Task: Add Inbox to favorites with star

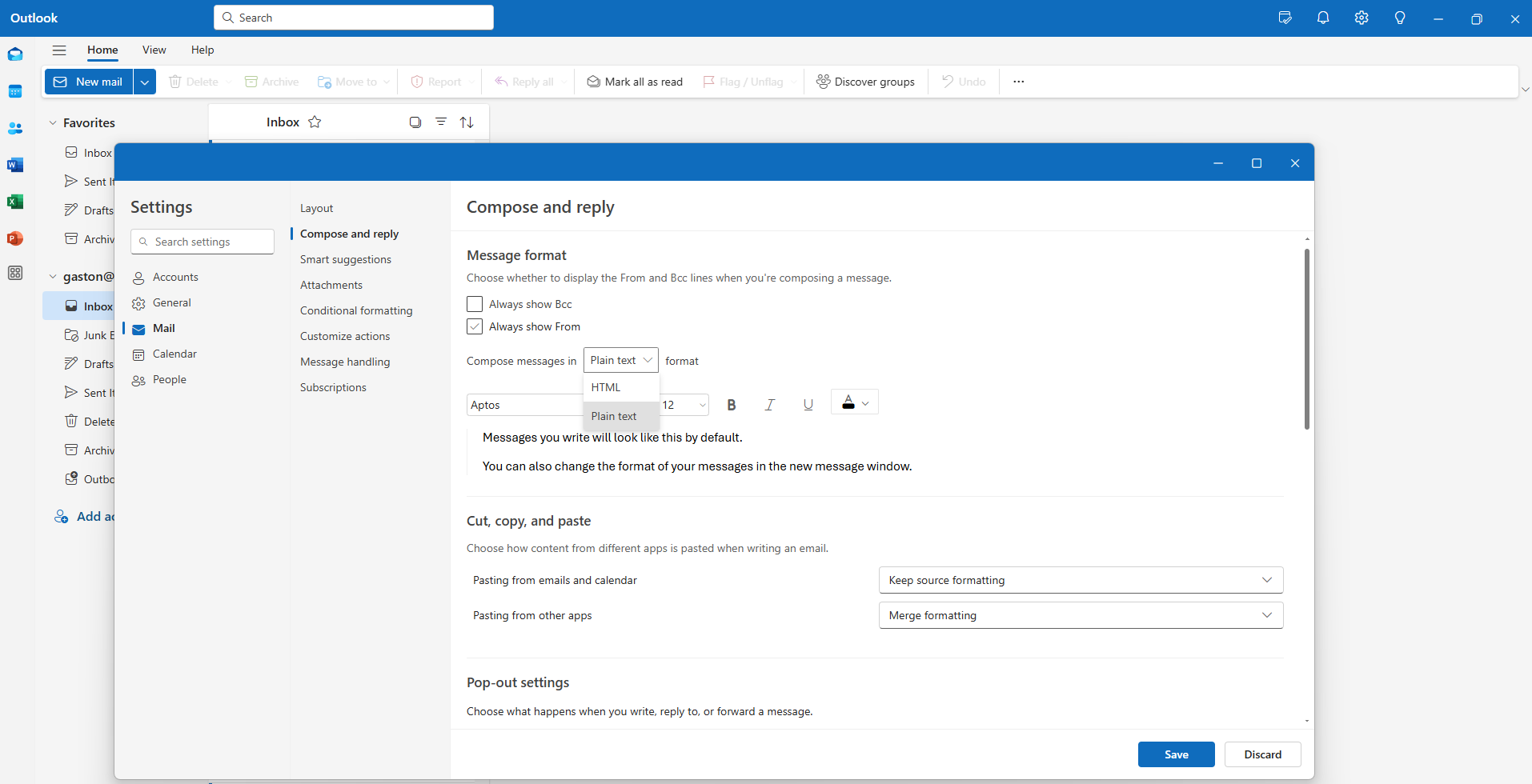Action: point(315,122)
